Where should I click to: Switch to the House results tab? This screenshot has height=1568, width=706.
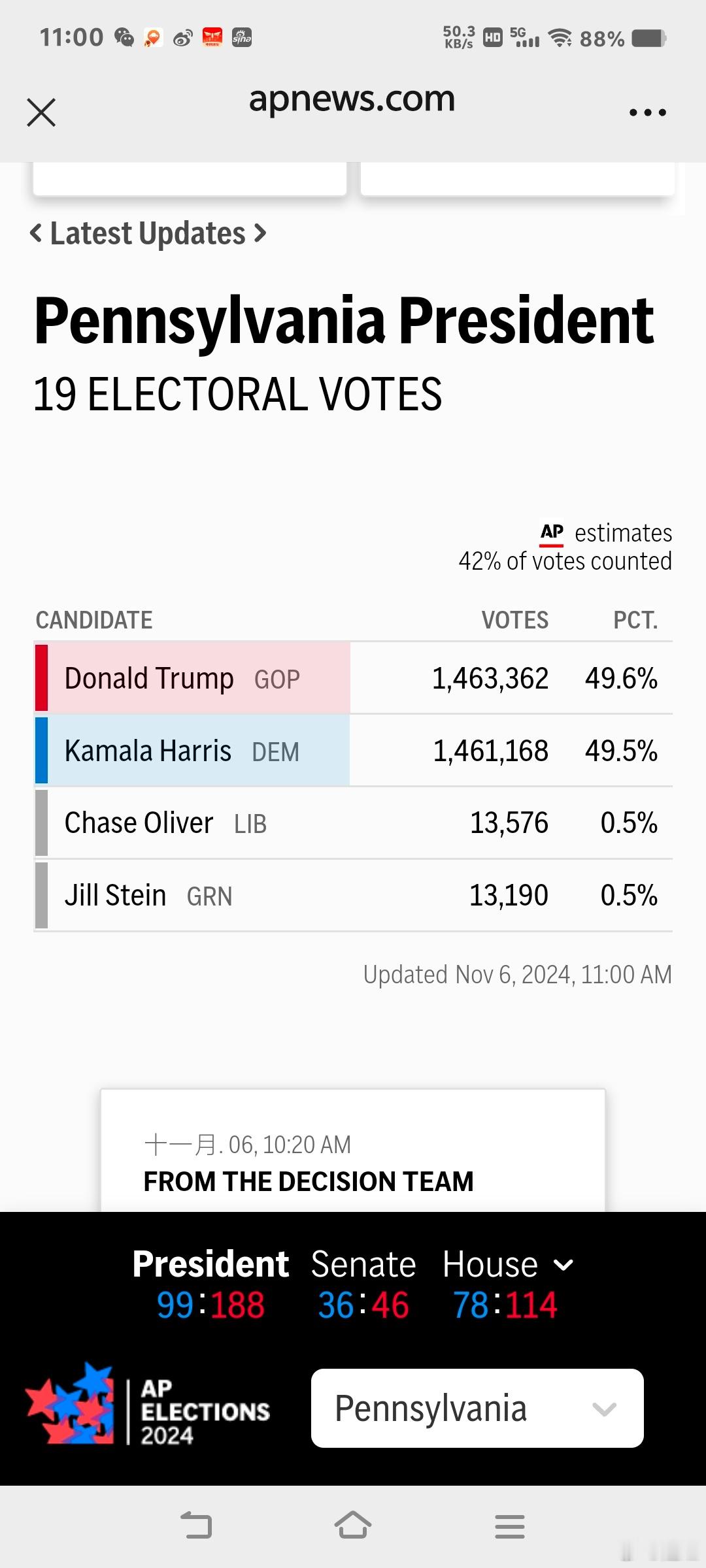coord(490,1264)
